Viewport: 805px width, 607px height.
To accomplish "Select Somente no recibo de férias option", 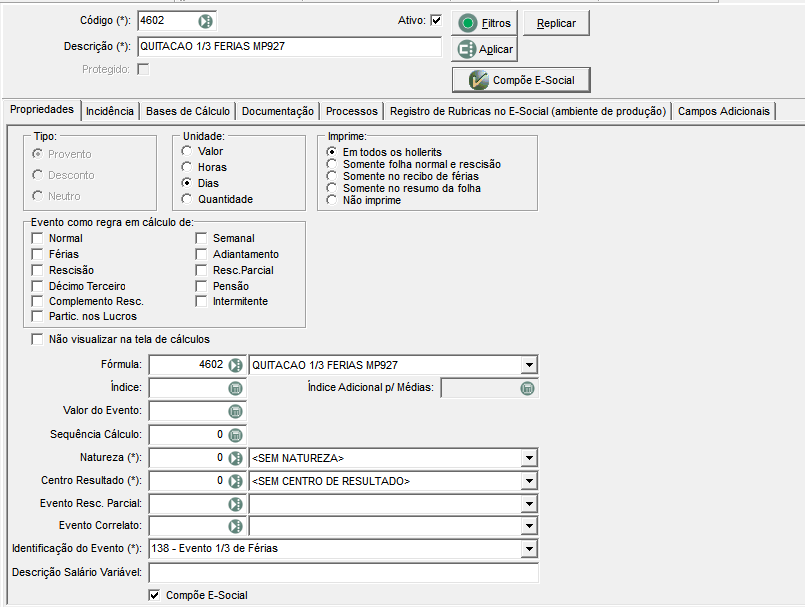I will (x=332, y=176).
